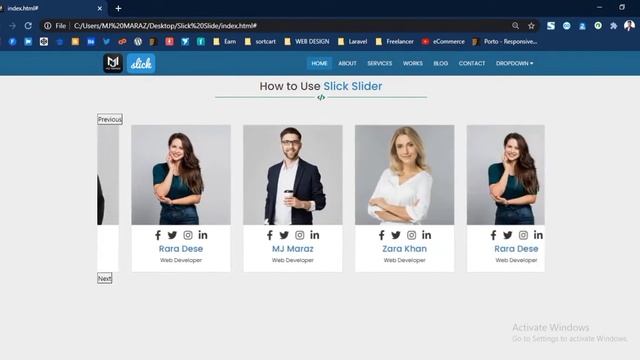Open Twitter icon under MJ Maraz

284,235
